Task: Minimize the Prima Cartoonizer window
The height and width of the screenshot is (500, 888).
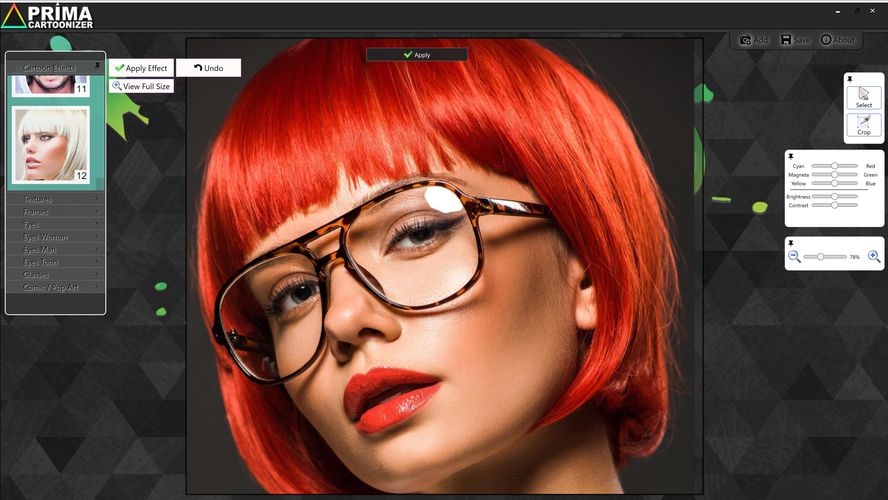Action: coord(838,11)
